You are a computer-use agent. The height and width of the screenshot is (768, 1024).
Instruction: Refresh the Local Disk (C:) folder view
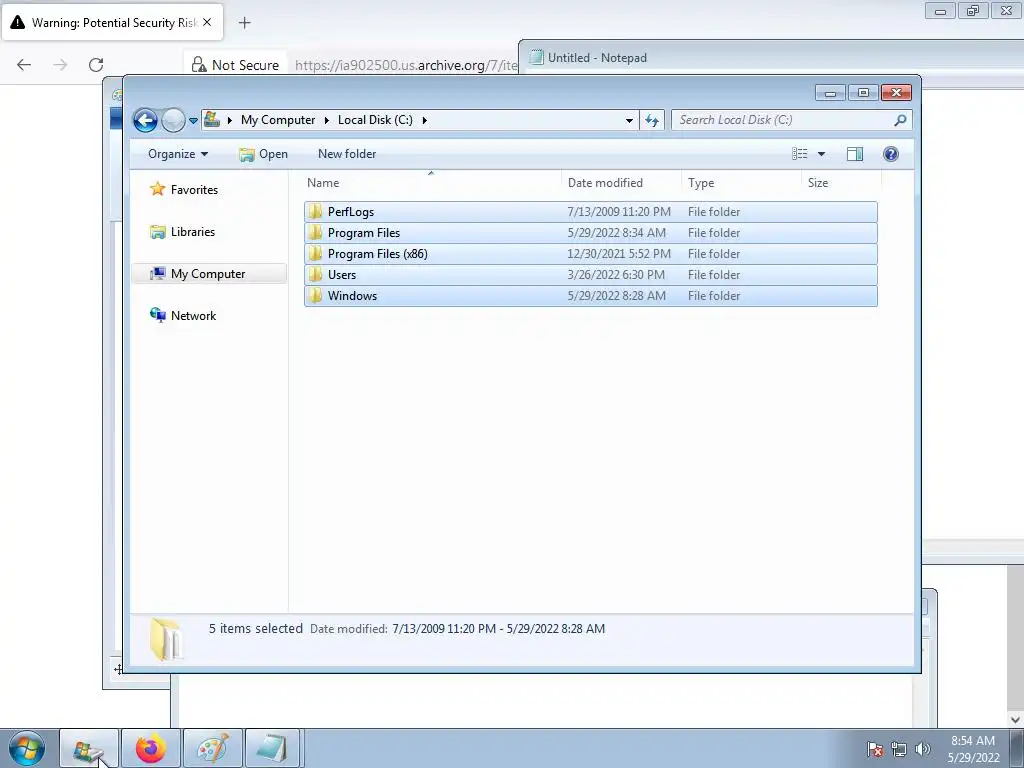(652, 120)
